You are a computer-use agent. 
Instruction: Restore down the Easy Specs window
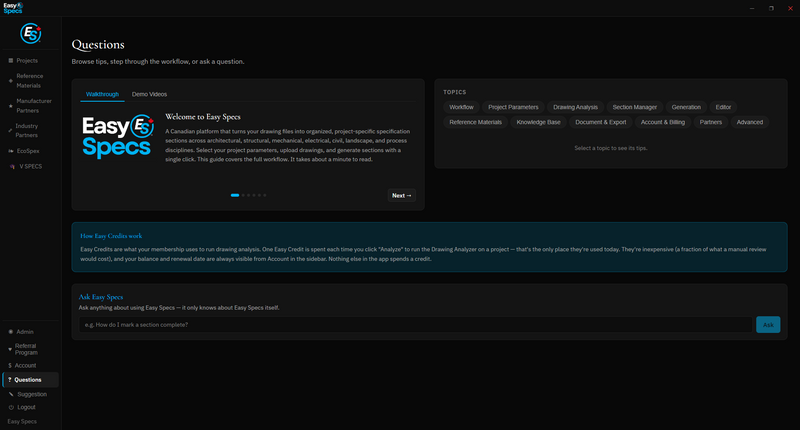(x=771, y=8)
